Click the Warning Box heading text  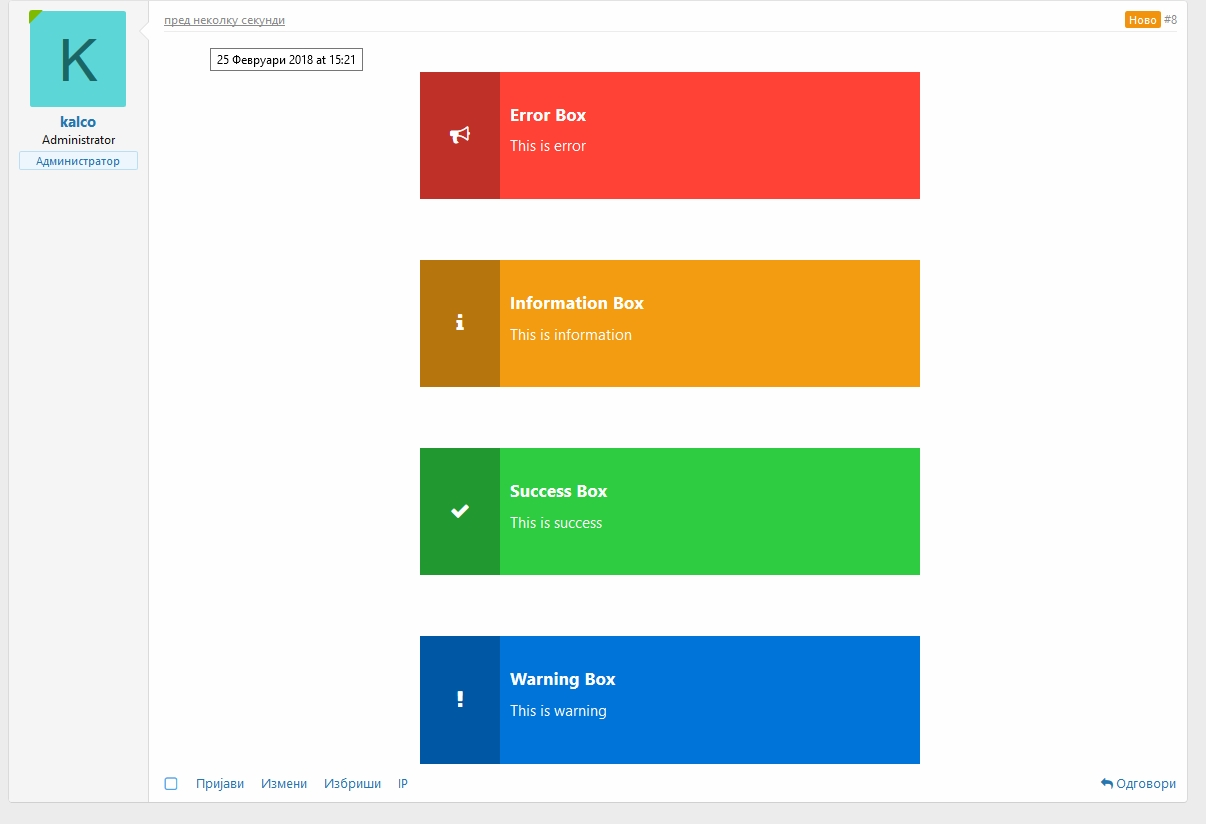[x=562, y=679]
